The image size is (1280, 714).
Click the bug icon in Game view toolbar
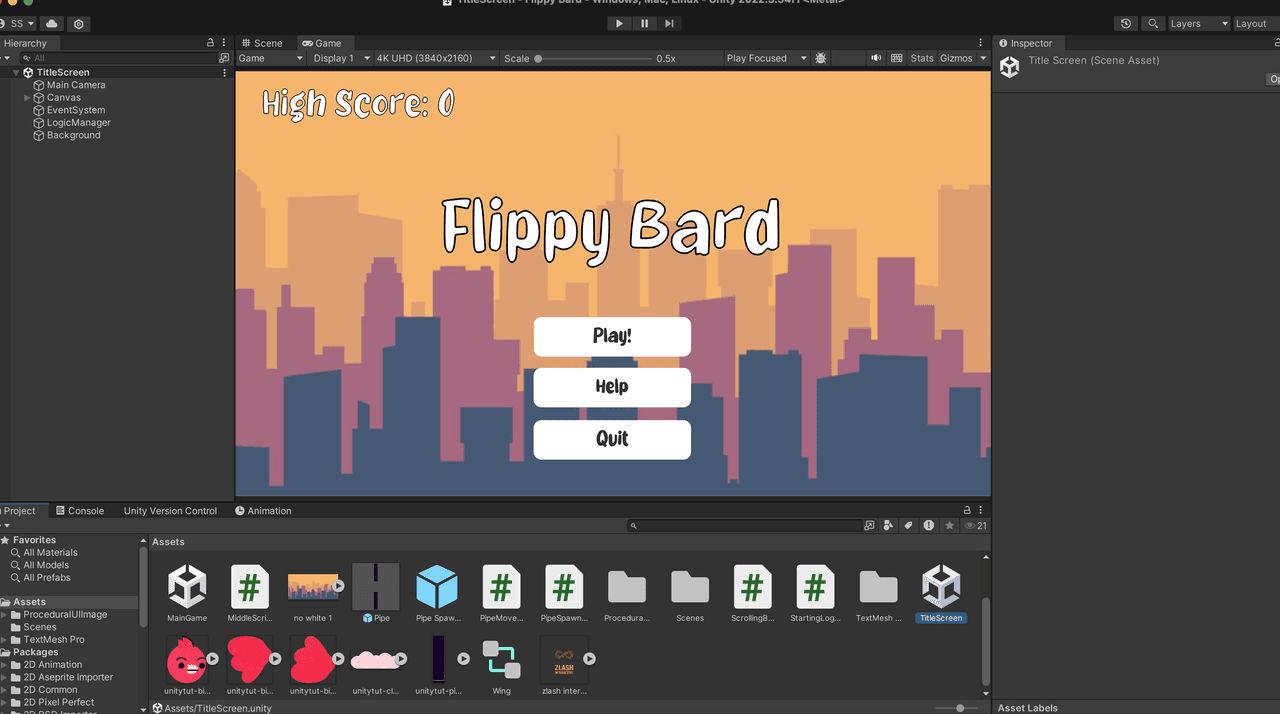click(821, 58)
